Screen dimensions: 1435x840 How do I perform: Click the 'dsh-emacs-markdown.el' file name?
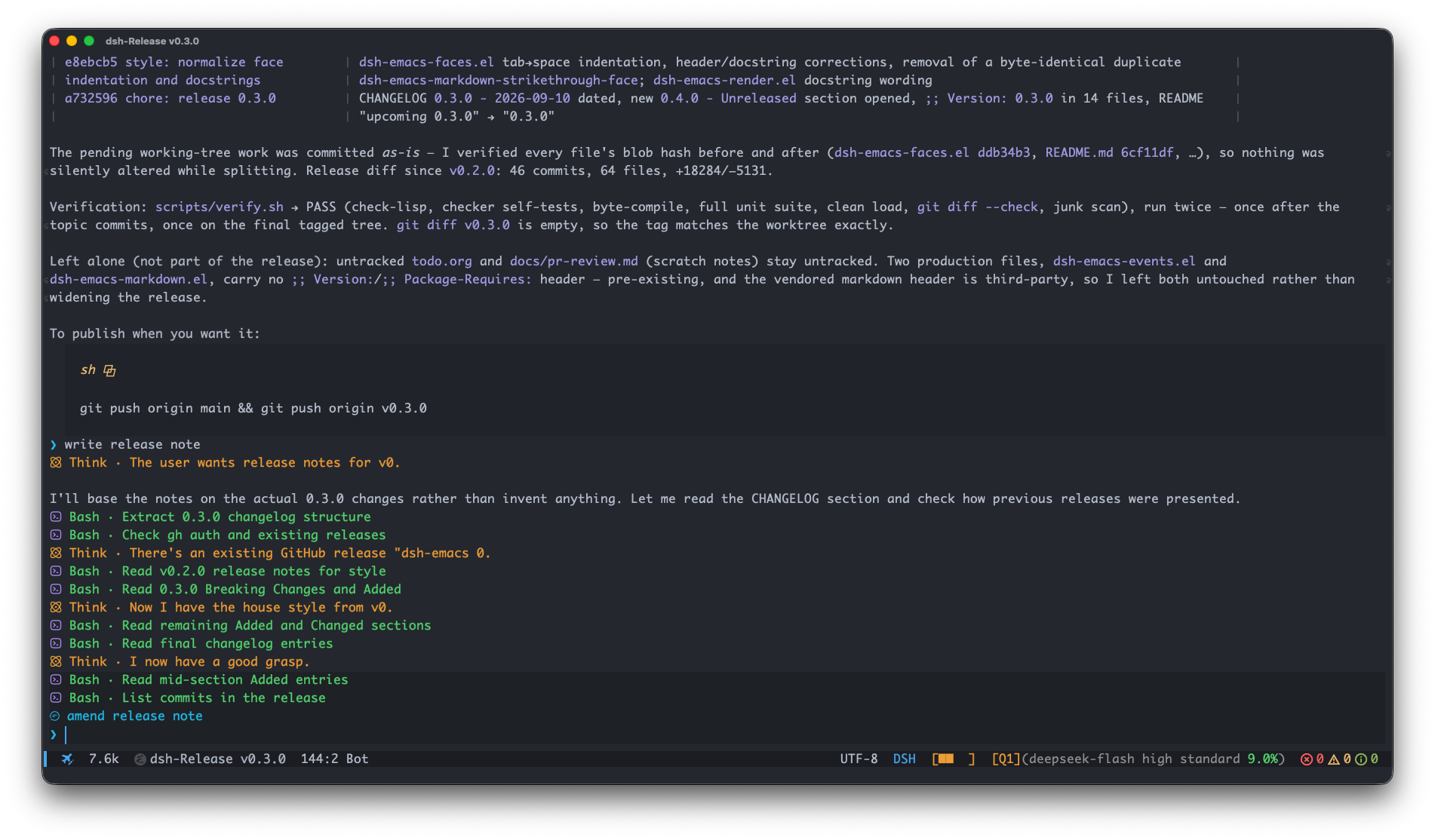pos(128,279)
